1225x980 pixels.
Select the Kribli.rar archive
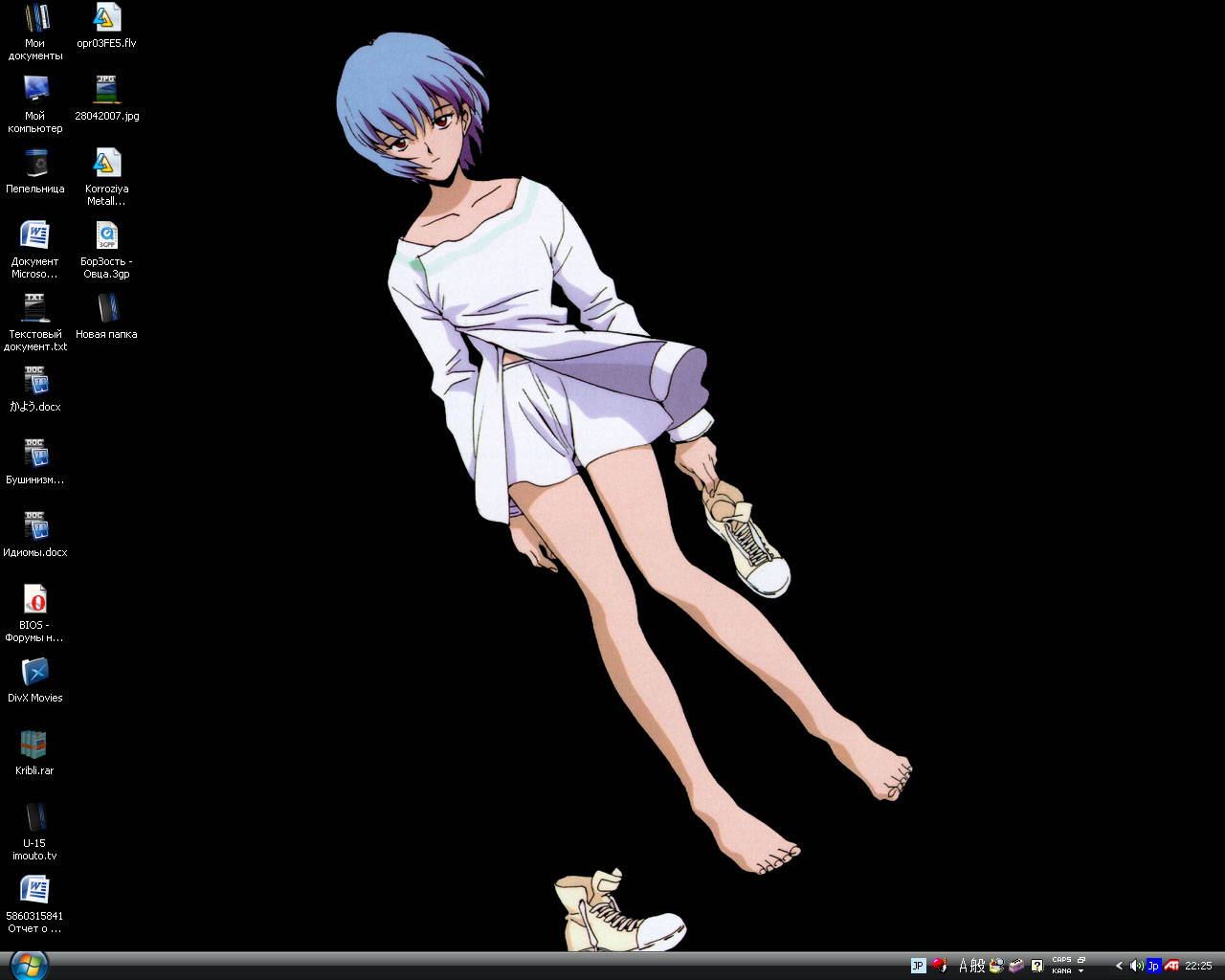coord(35,752)
